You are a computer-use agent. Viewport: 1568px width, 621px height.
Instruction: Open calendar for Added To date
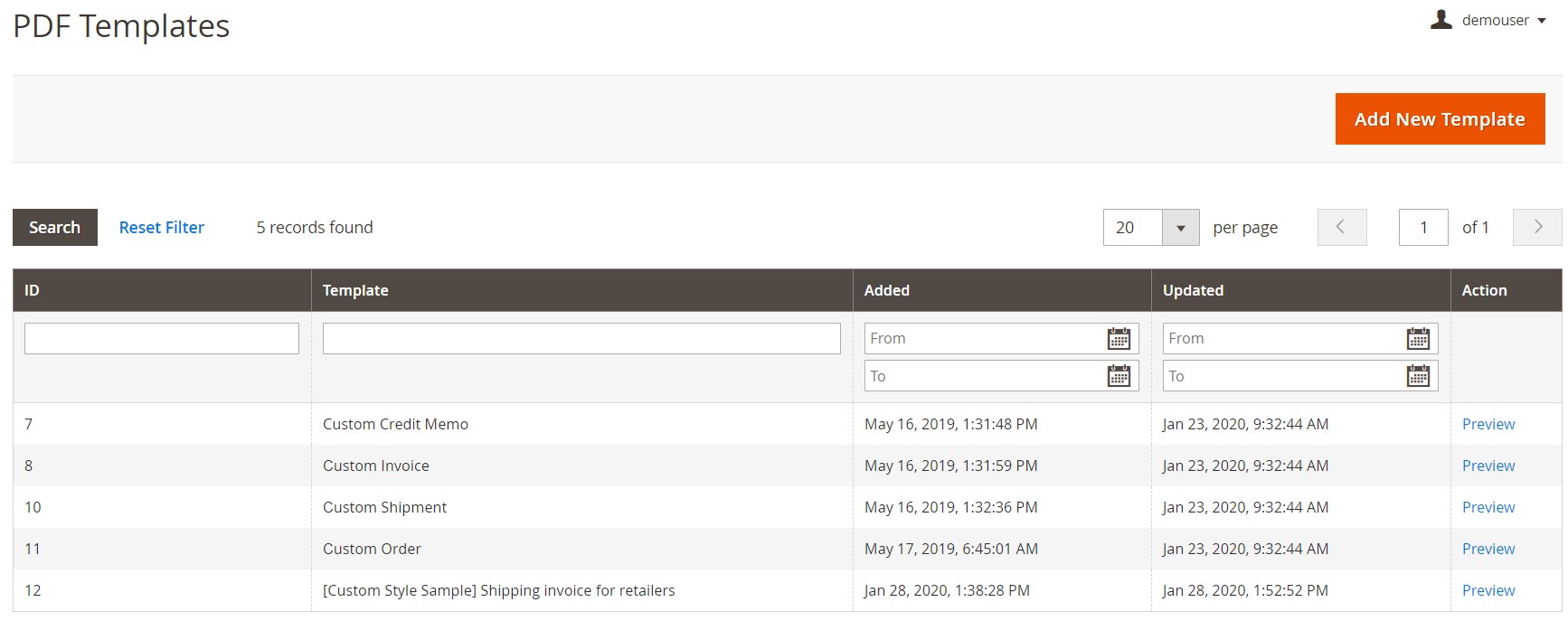tap(1119, 376)
